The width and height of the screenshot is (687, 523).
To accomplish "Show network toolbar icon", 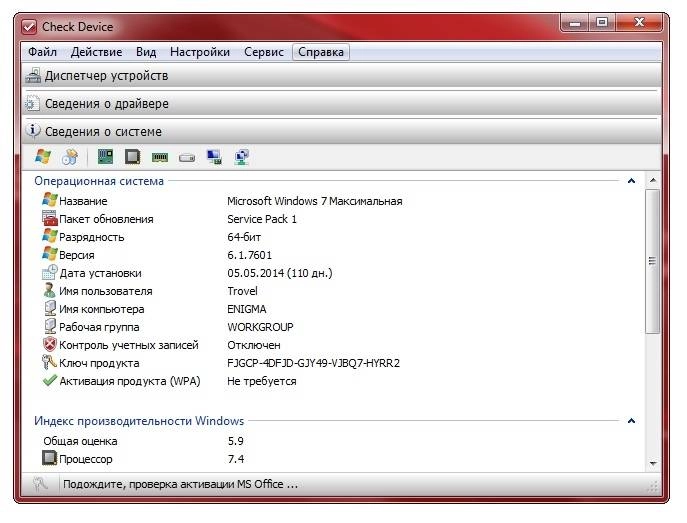I will click(241, 157).
